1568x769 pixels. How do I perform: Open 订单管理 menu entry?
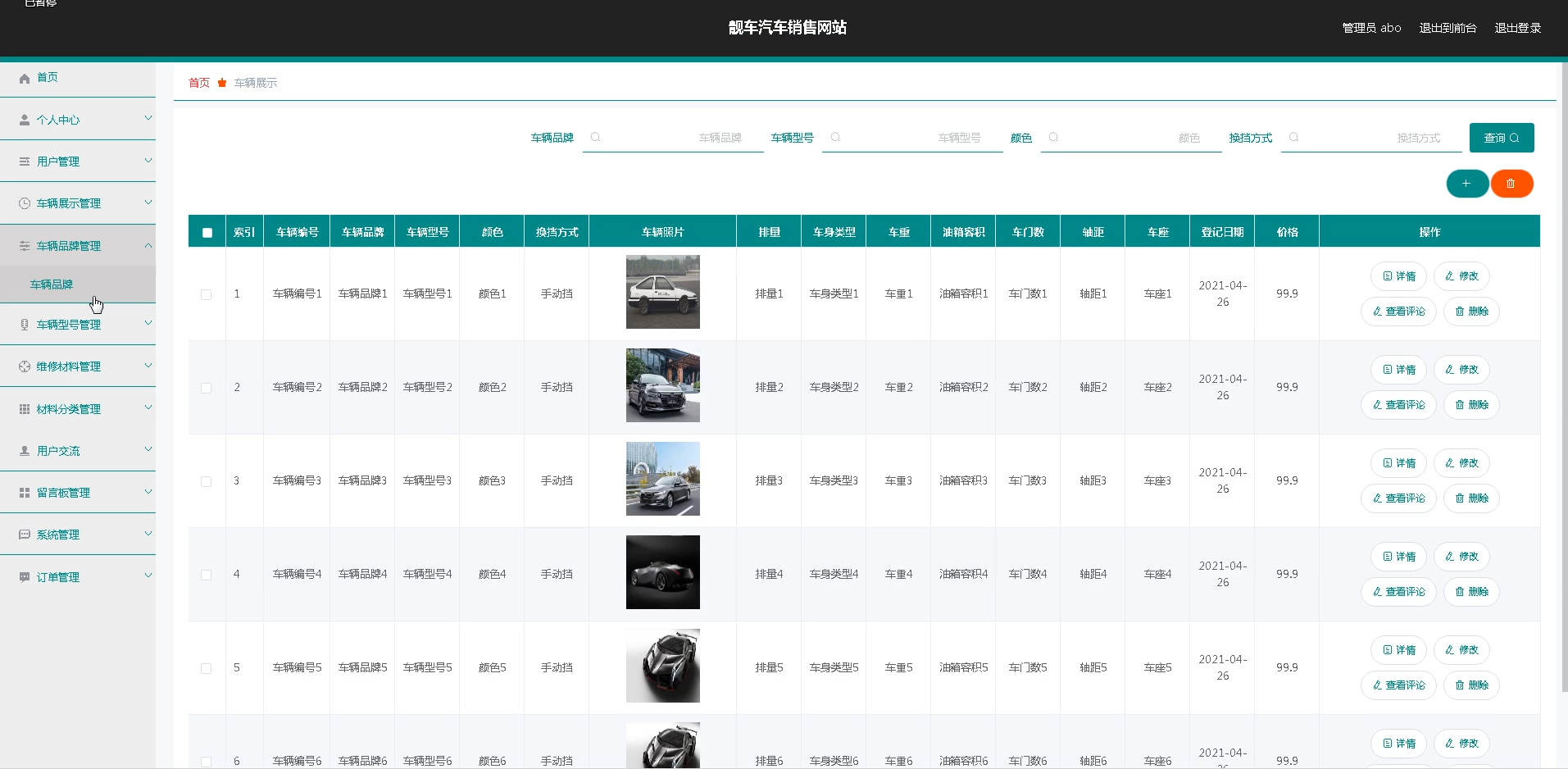click(78, 577)
